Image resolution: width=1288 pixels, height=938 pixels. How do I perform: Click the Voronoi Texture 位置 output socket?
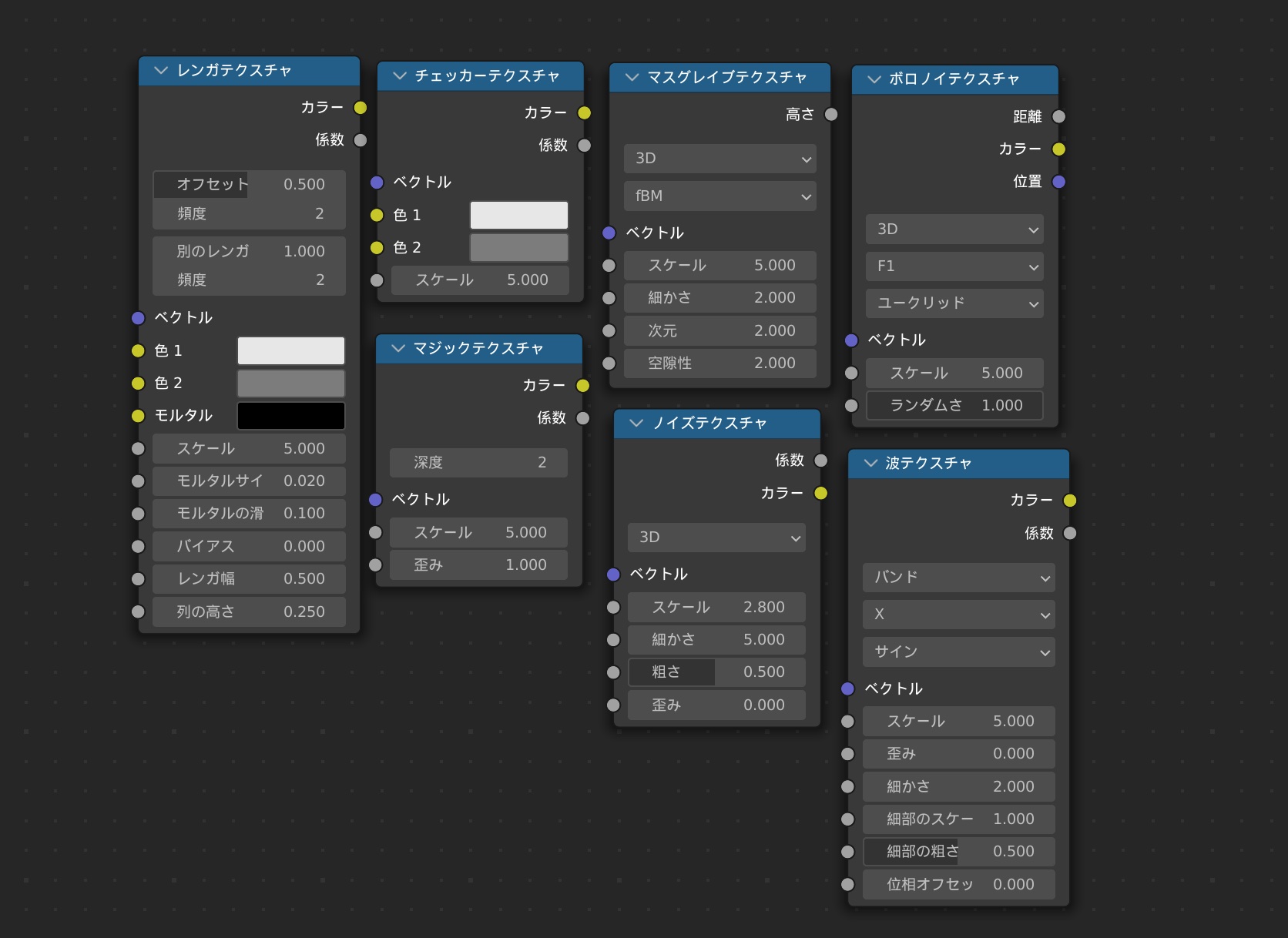click(1058, 182)
